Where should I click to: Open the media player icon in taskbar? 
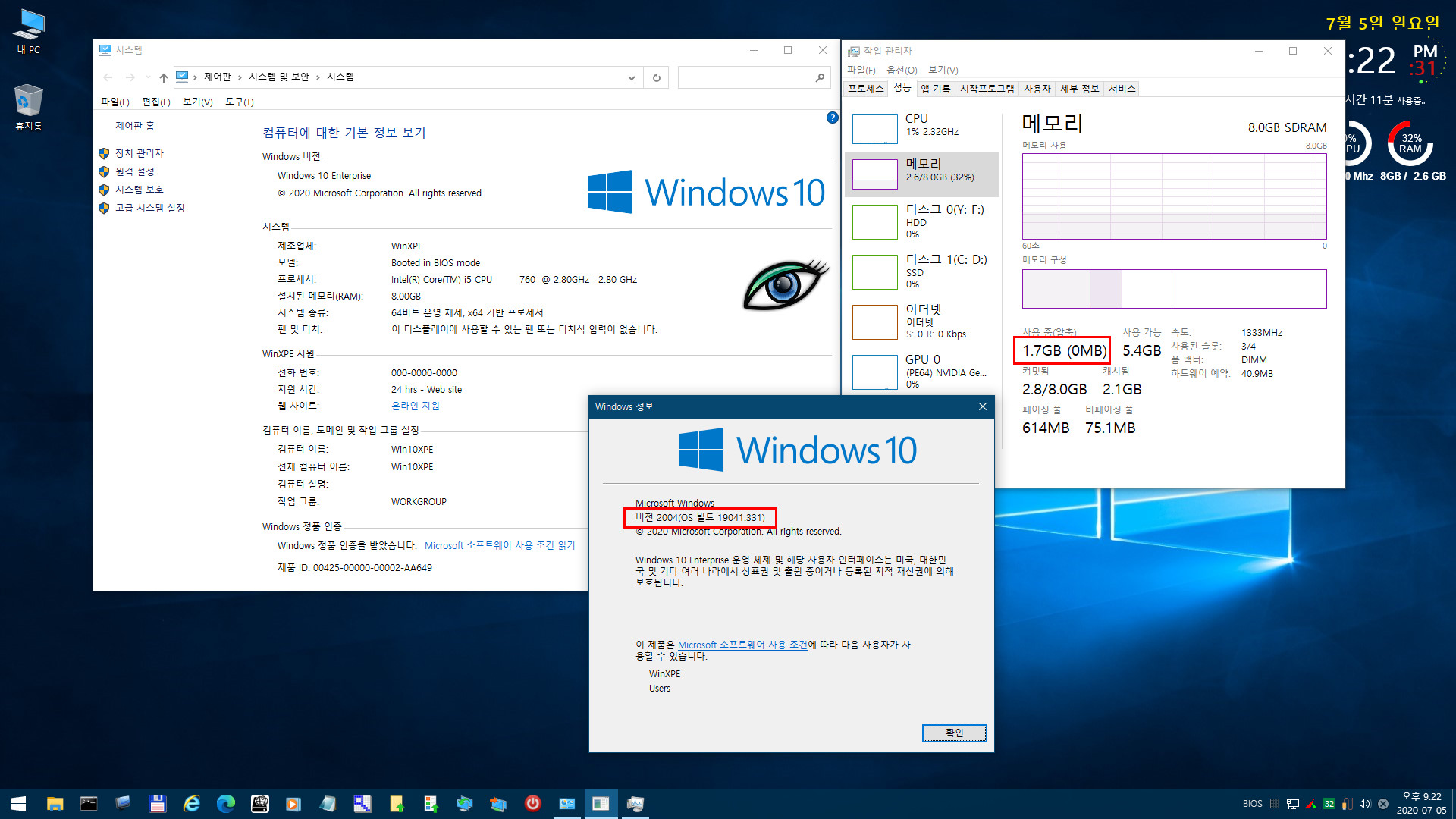(293, 803)
